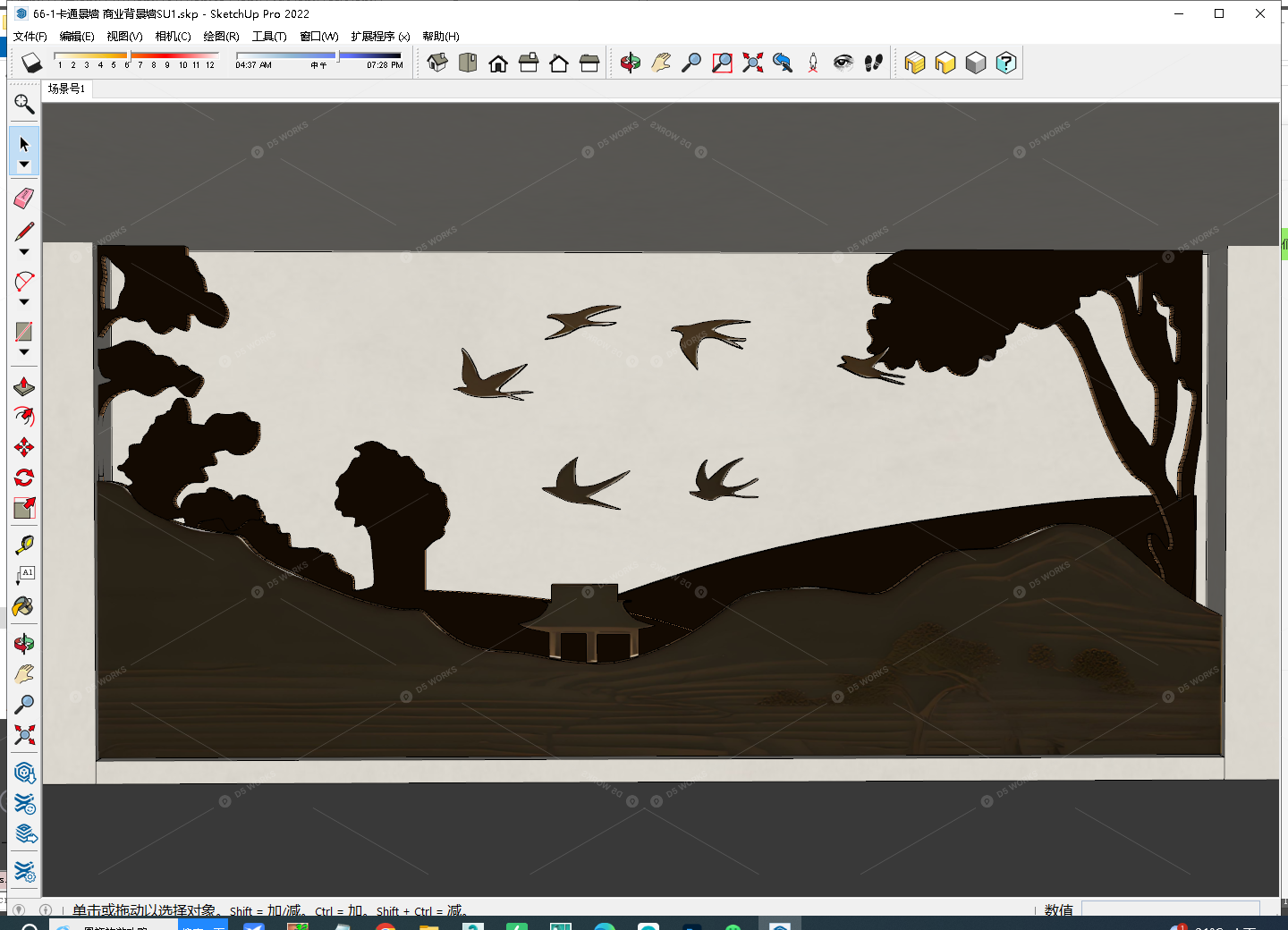
Task: Select Arc tool
Action: [x=24, y=282]
